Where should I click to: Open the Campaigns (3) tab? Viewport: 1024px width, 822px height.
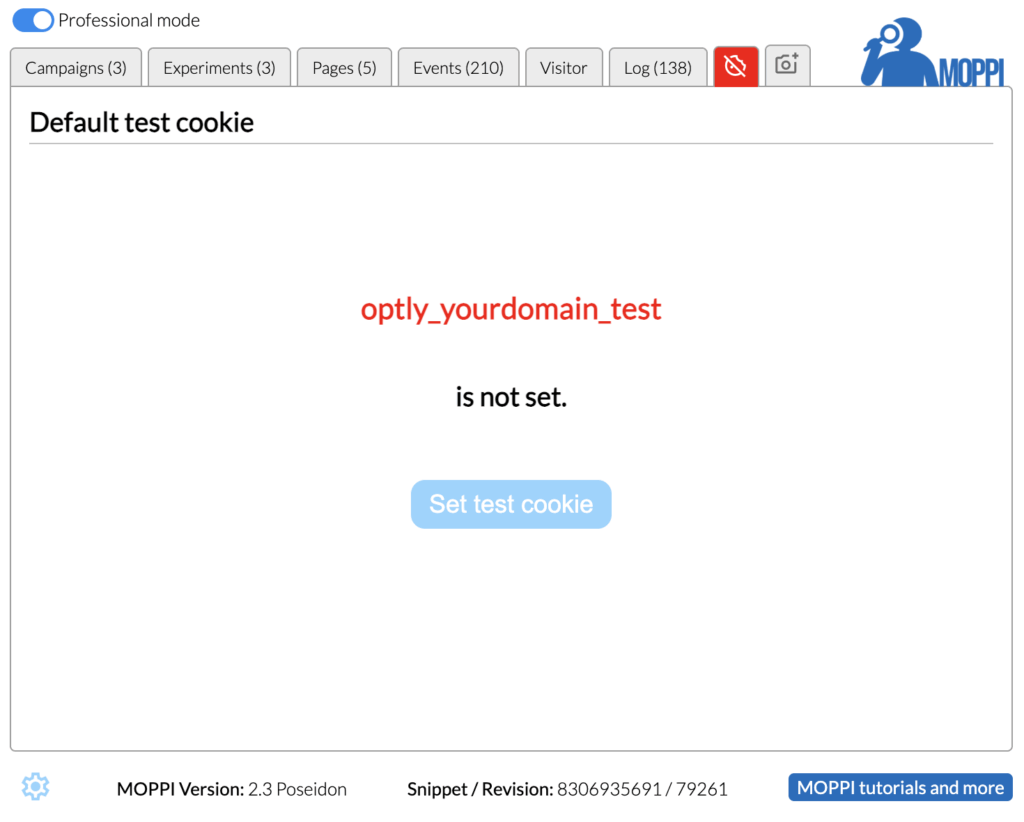pyautogui.click(x=76, y=67)
